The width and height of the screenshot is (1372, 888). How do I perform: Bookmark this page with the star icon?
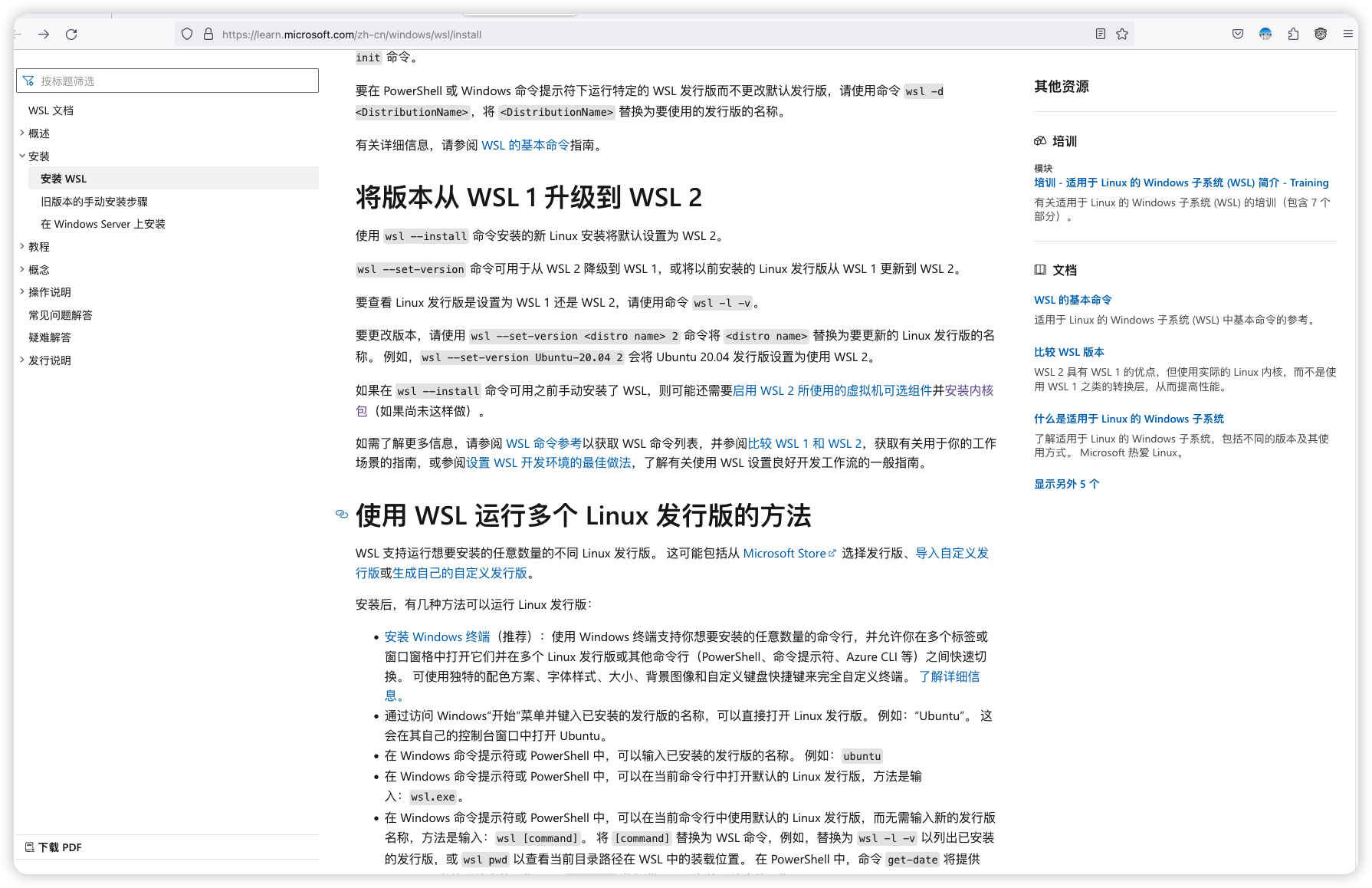pos(1121,34)
